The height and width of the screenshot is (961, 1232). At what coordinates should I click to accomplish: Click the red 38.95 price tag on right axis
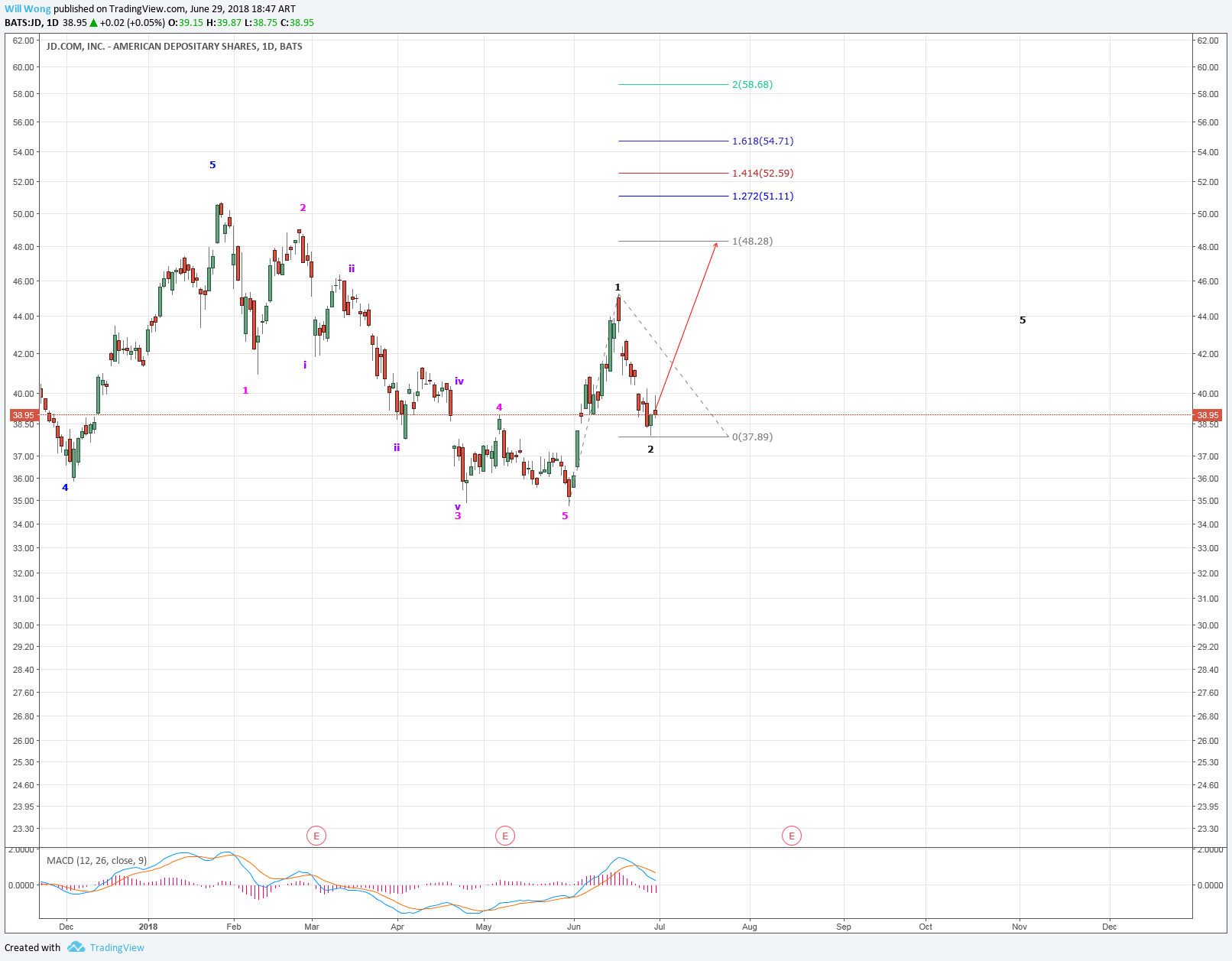1208,416
